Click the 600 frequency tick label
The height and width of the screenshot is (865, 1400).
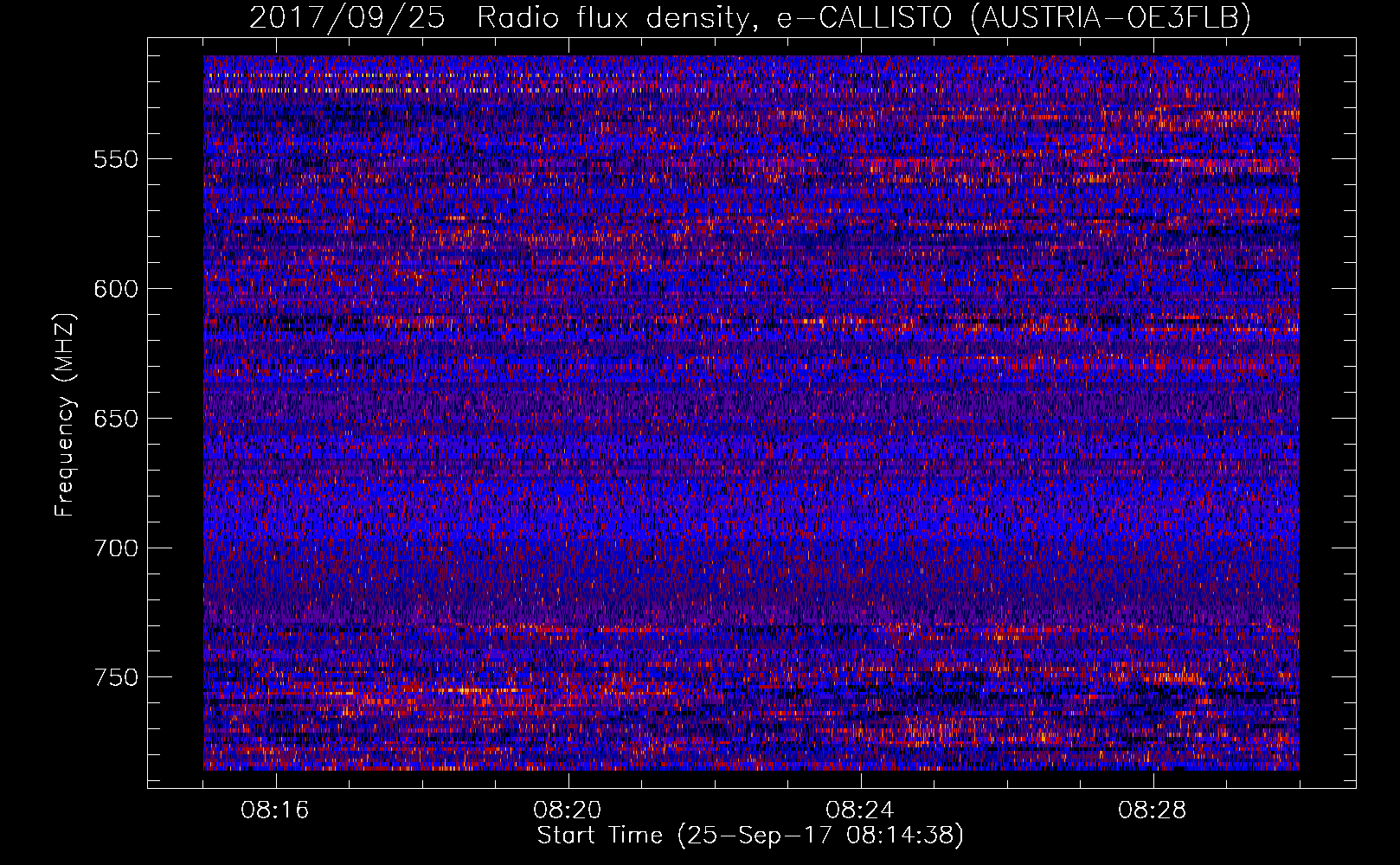click(x=116, y=289)
